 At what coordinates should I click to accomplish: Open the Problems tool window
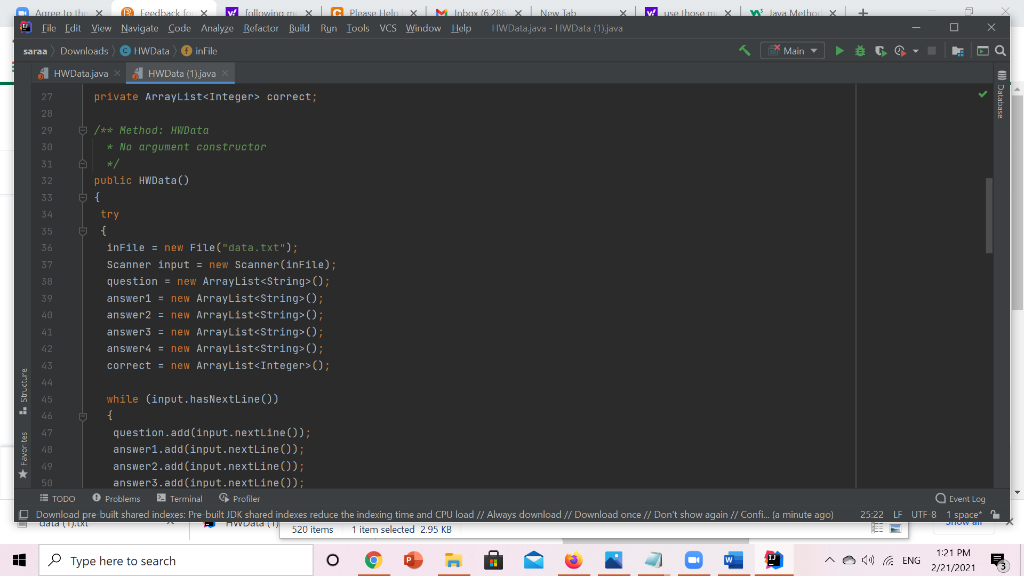coord(116,498)
